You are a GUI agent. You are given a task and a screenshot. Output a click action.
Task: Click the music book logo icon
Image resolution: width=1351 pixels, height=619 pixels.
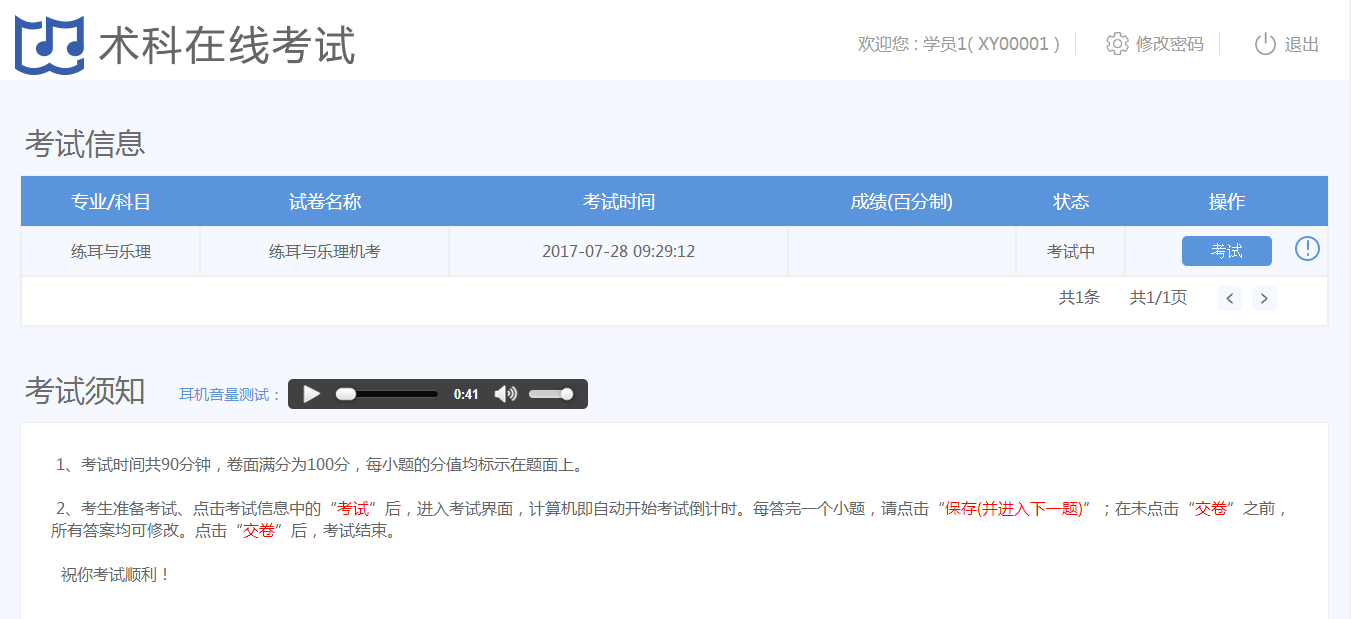(49, 45)
